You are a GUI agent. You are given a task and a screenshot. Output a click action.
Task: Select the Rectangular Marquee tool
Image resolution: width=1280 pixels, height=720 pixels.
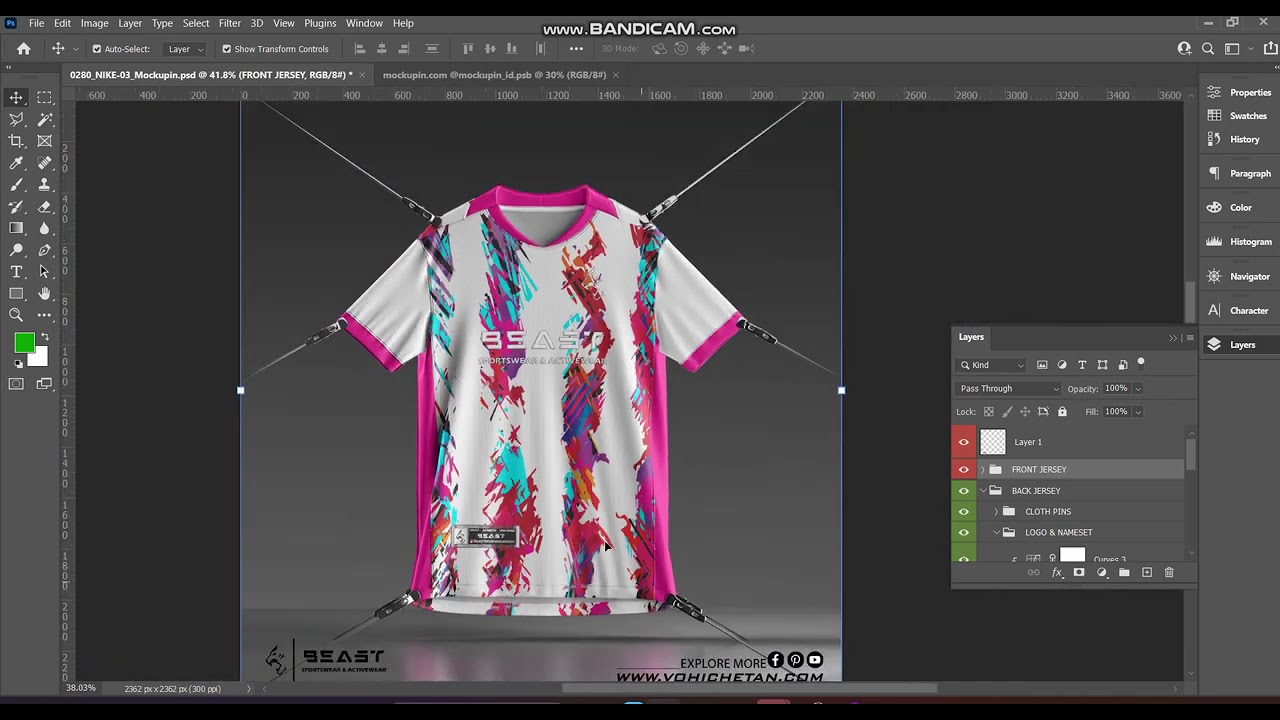click(x=45, y=97)
